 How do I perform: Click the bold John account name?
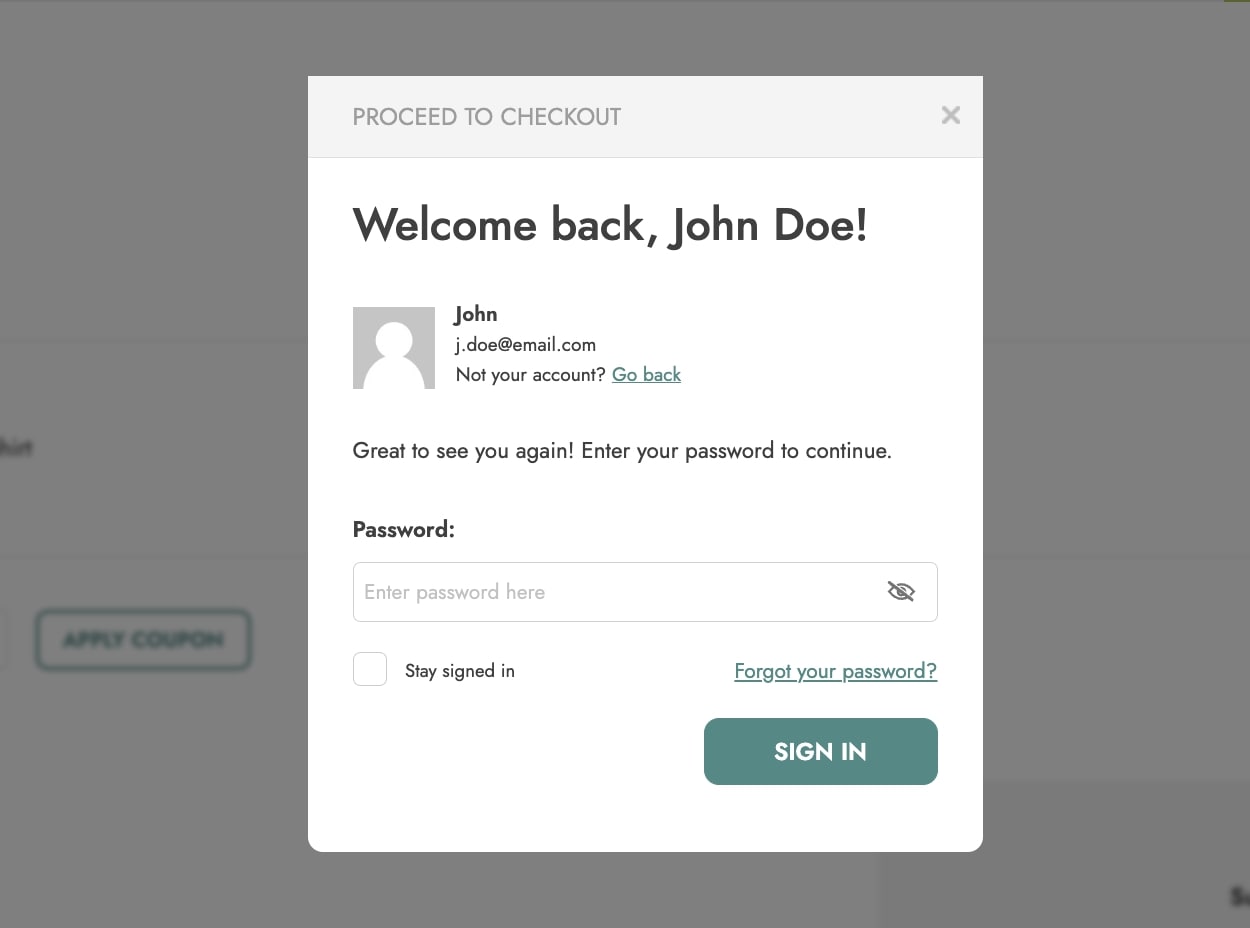pyautogui.click(x=476, y=314)
